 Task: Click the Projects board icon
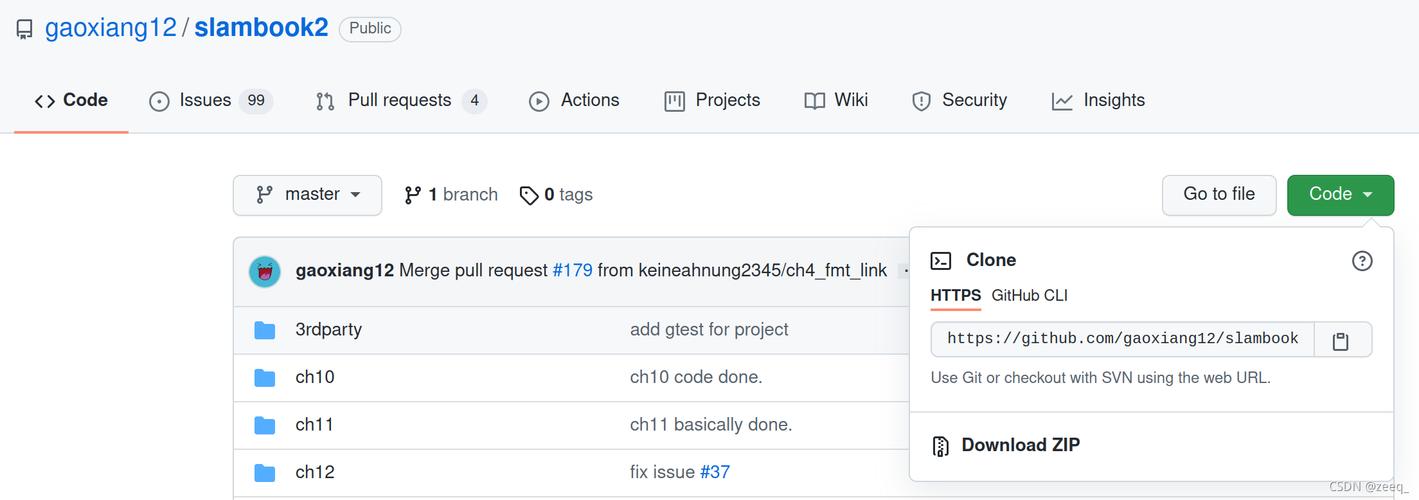pos(675,101)
